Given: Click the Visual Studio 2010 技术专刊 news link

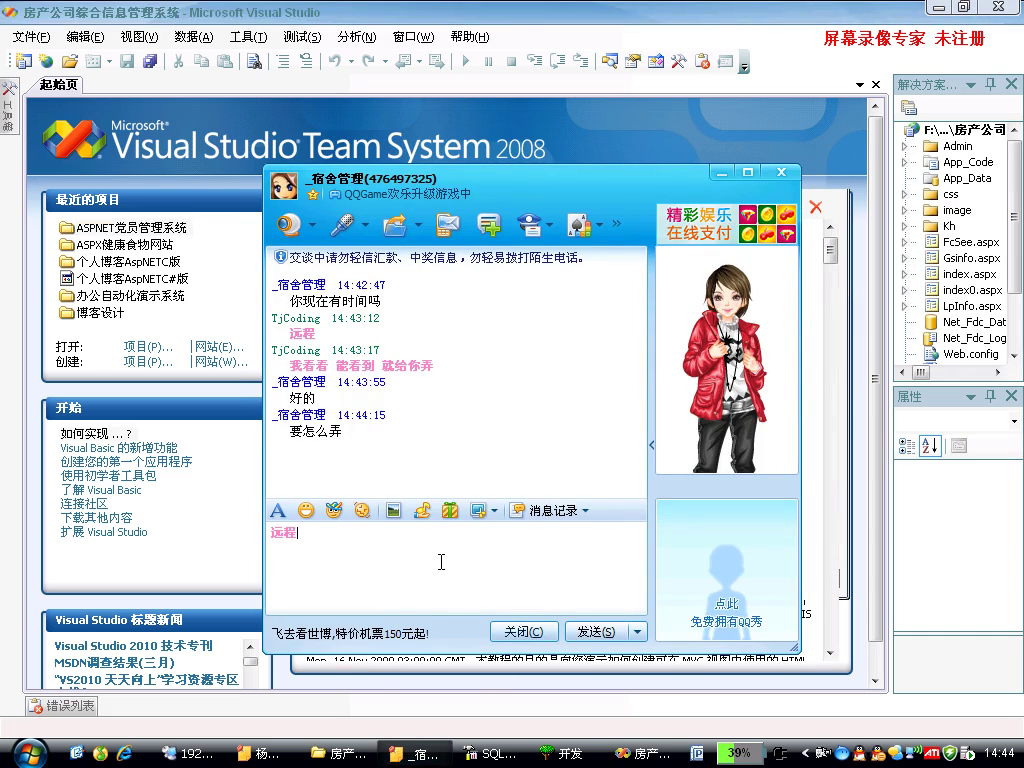Looking at the screenshot, I should click(x=133, y=645).
